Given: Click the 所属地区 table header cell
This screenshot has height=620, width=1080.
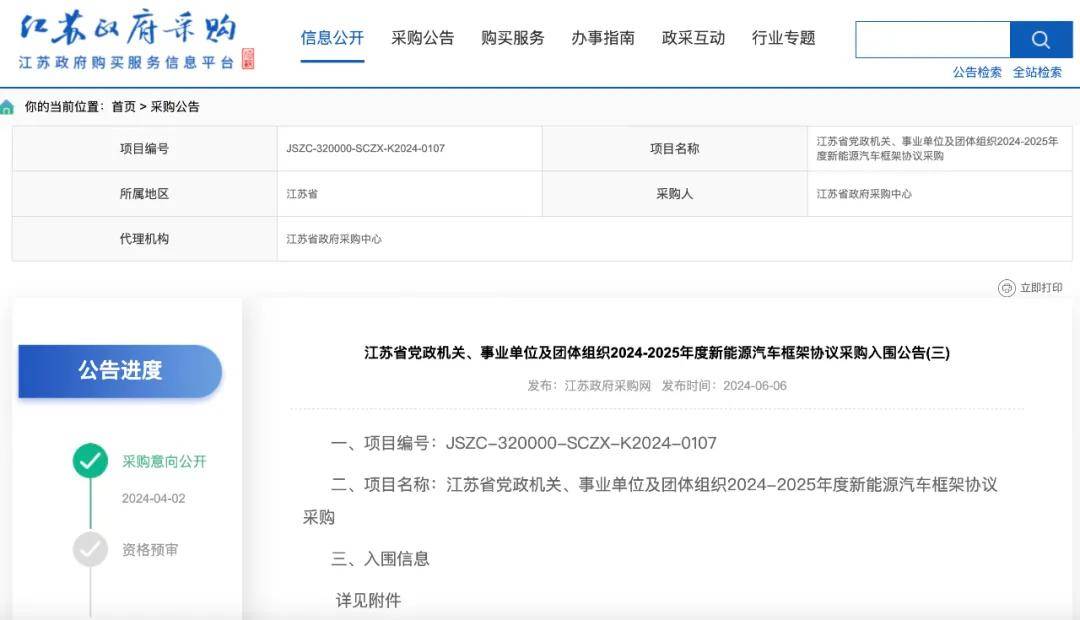Looking at the screenshot, I should (145, 194).
